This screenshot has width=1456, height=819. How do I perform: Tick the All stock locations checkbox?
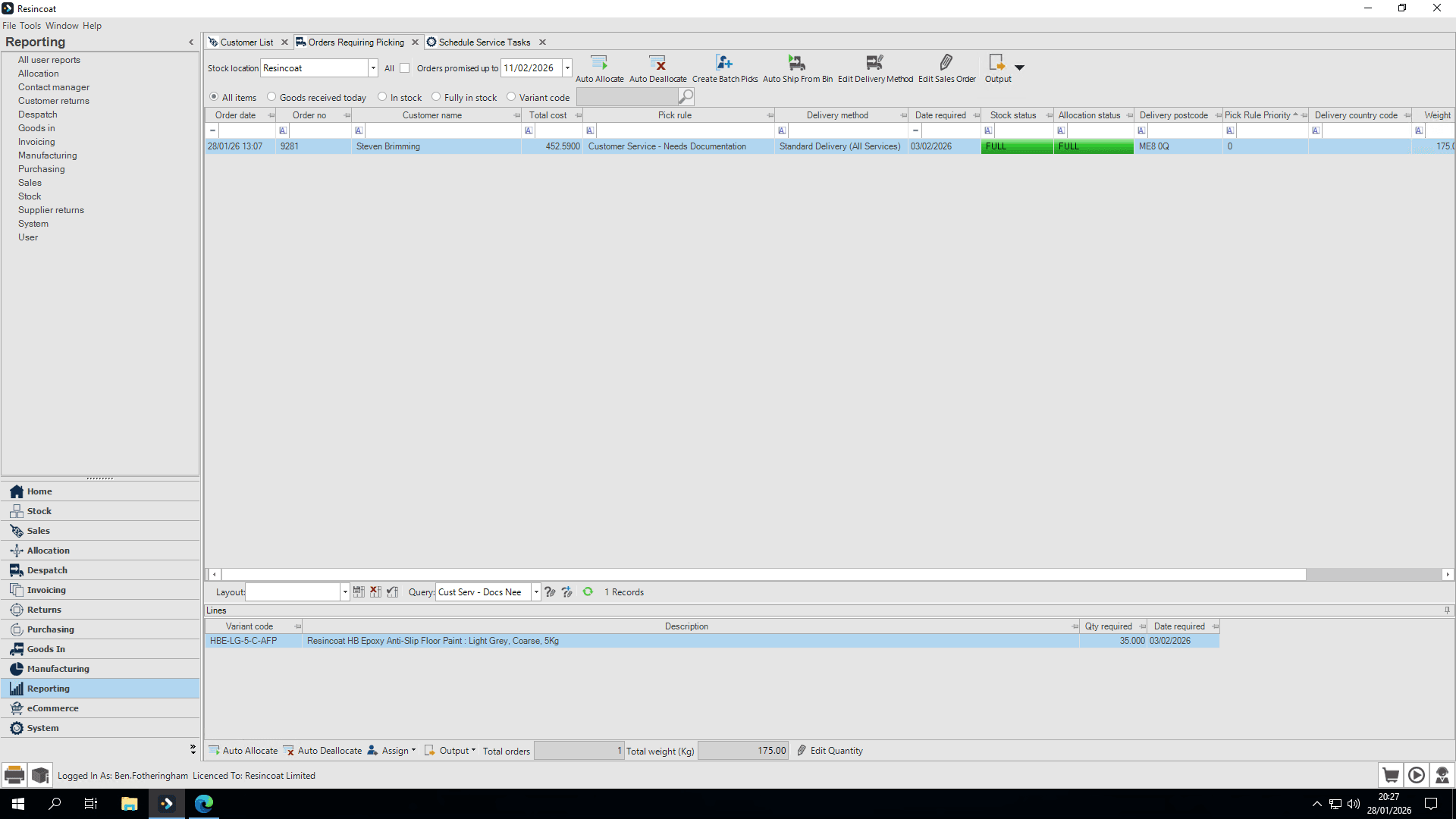405,68
